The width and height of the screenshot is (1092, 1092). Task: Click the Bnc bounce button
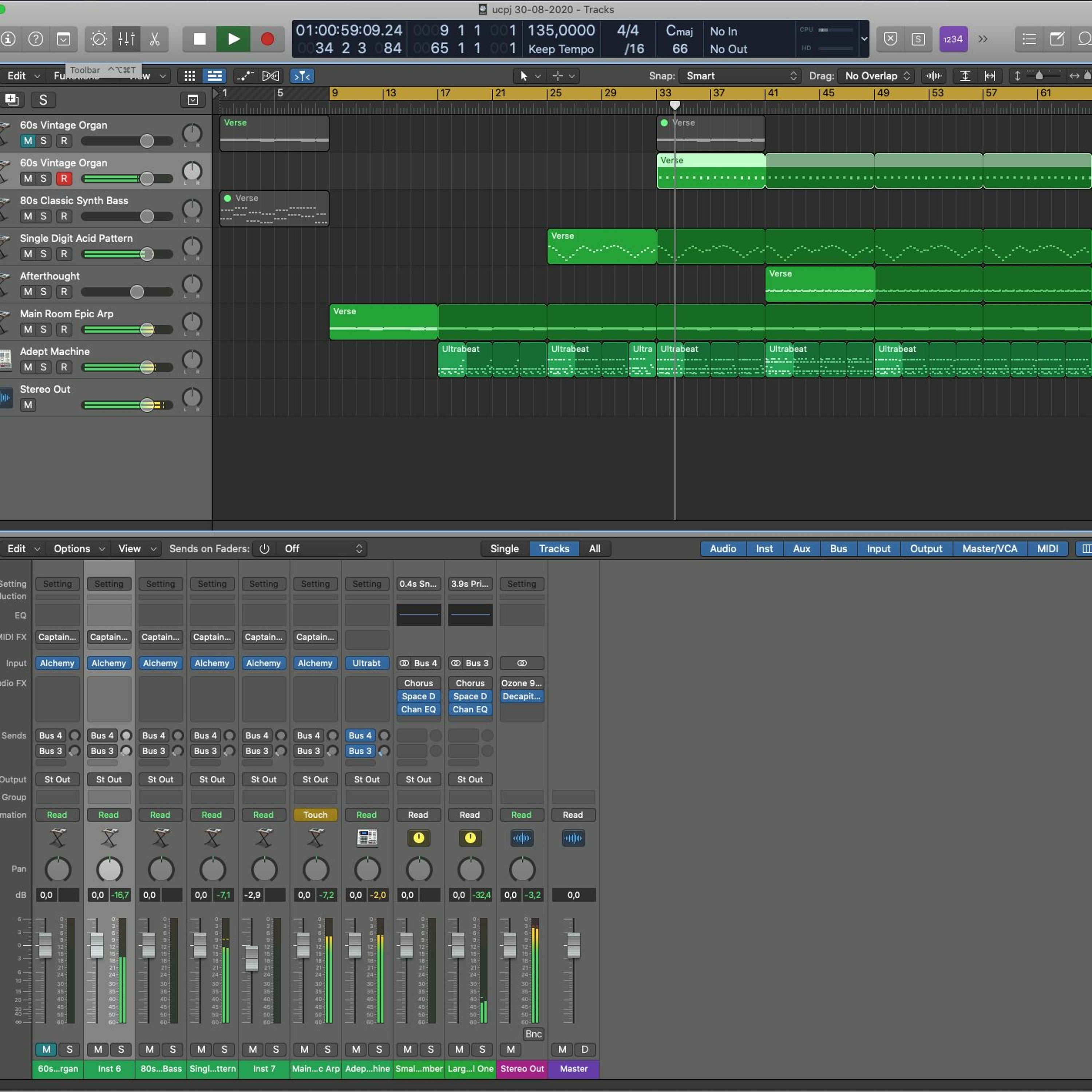coord(533,1034)
